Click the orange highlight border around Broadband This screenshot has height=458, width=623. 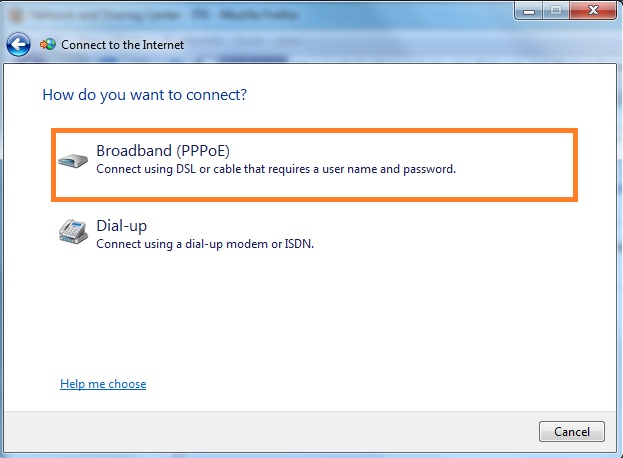pyautogui.click(x=314, y=131)
